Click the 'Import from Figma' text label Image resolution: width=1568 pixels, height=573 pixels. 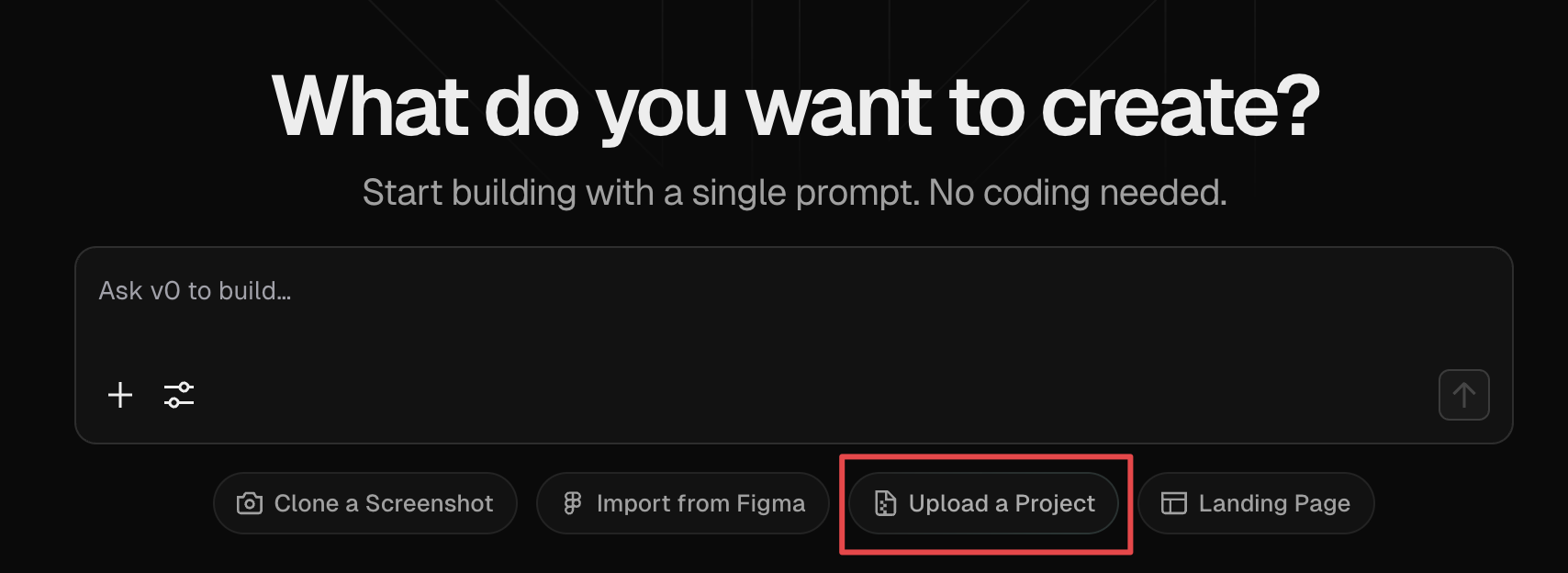[700, 503]
